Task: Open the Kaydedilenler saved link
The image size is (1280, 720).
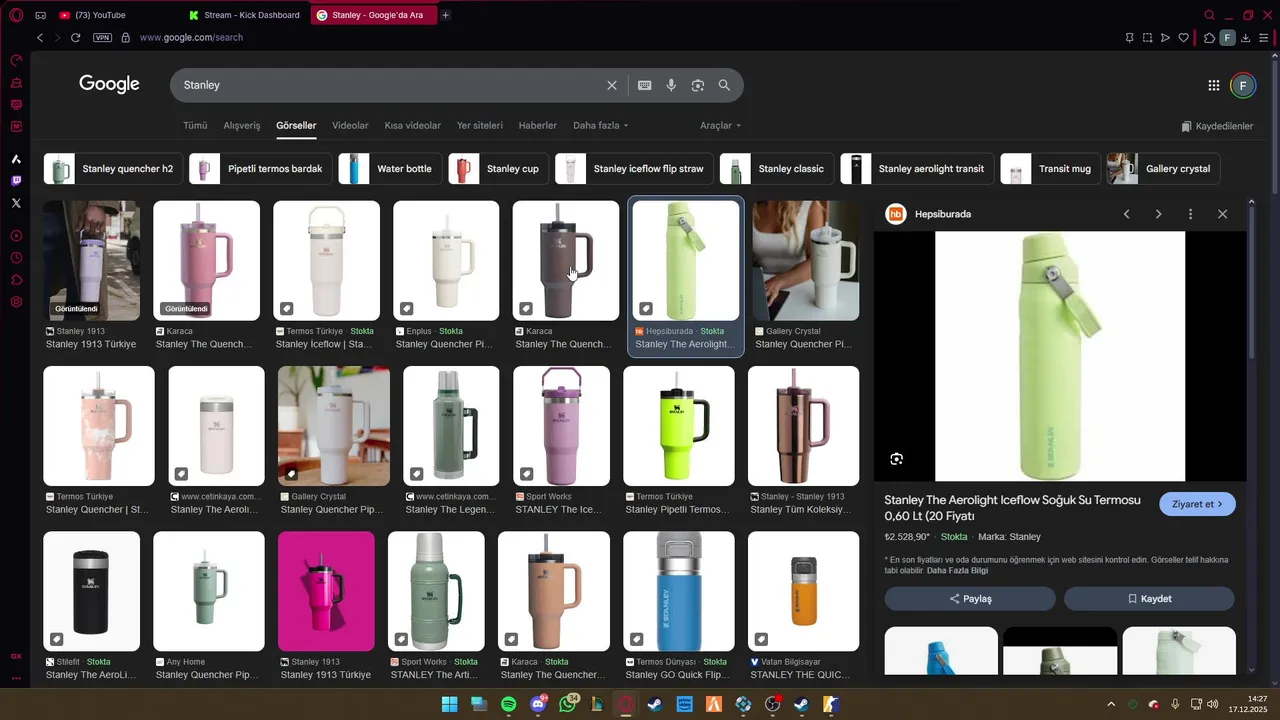Action: (x=1217, y=126)
